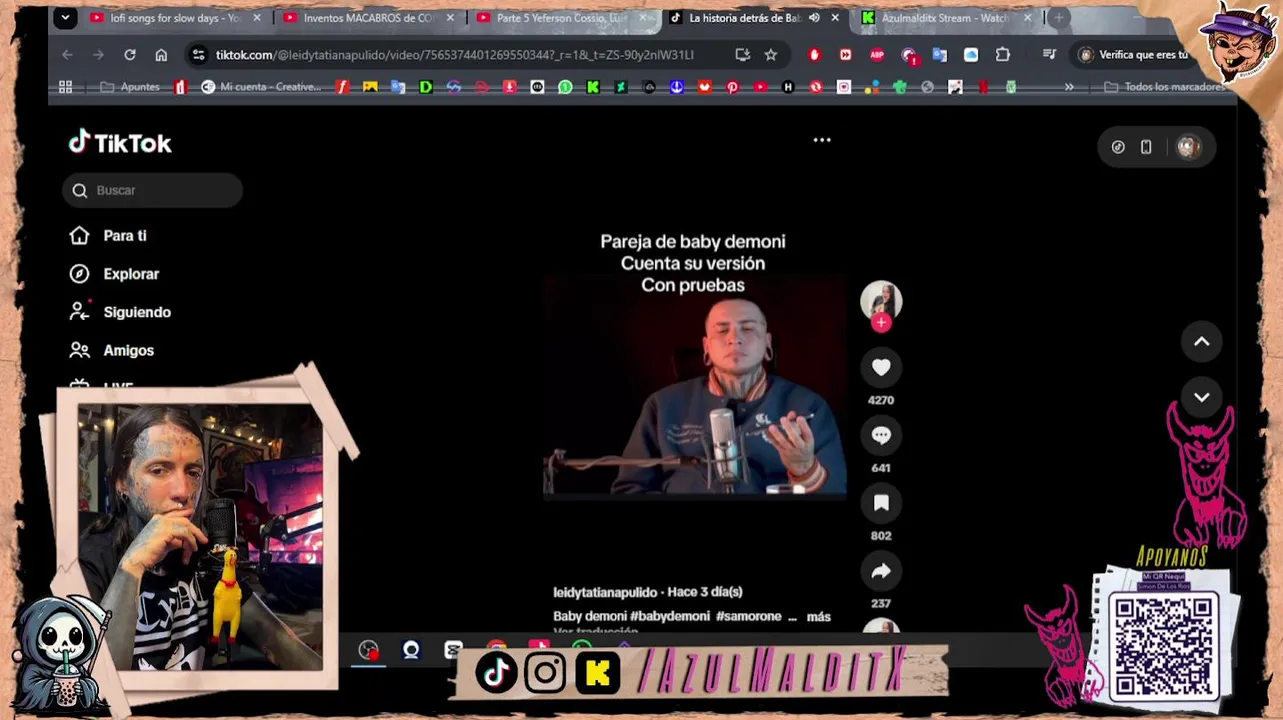Click the TikTok logo
Screen dimensions: 1283x720
(x=120, y=143)
